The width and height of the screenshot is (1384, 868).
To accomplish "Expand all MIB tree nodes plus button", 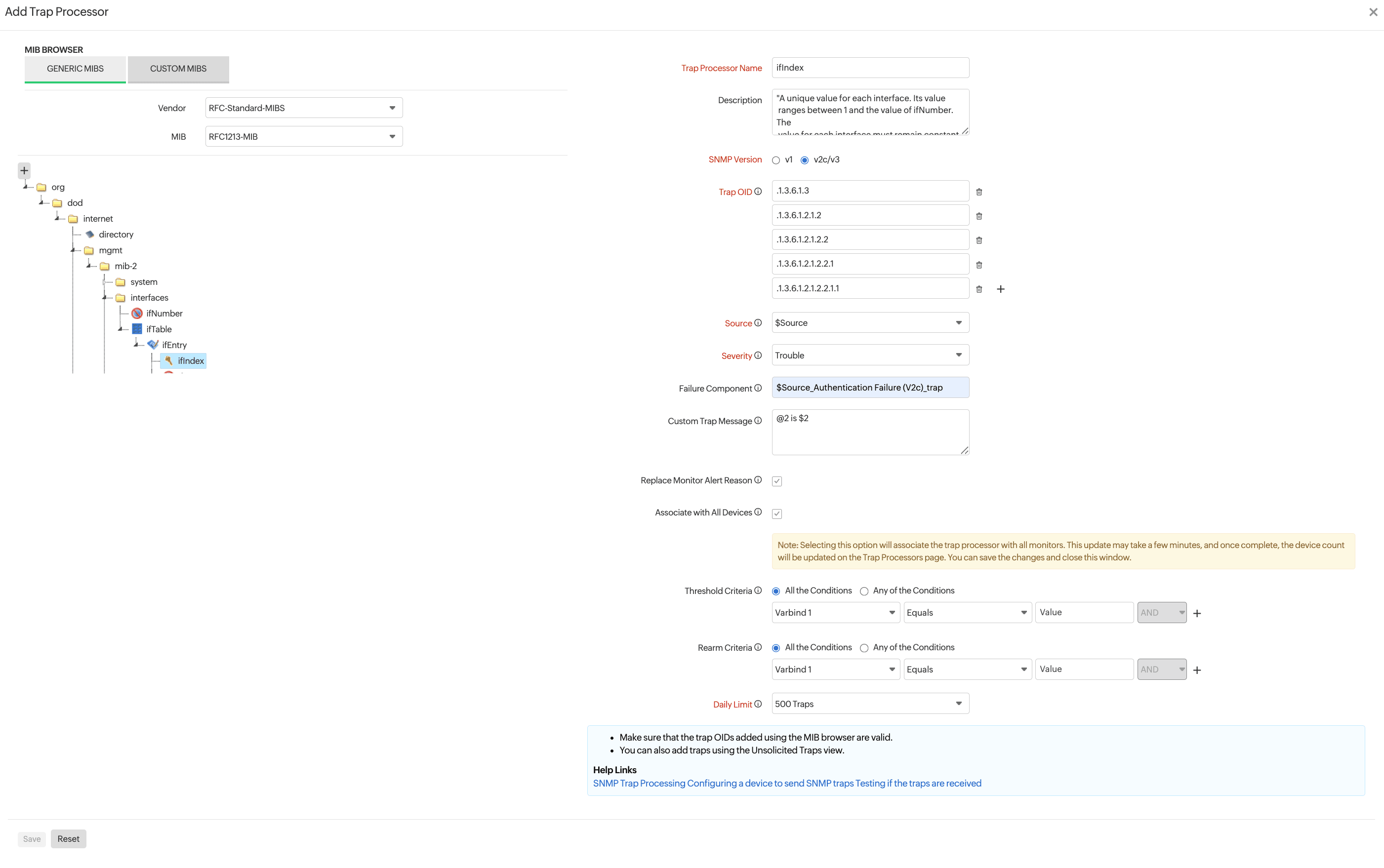I will coord(24,170).
